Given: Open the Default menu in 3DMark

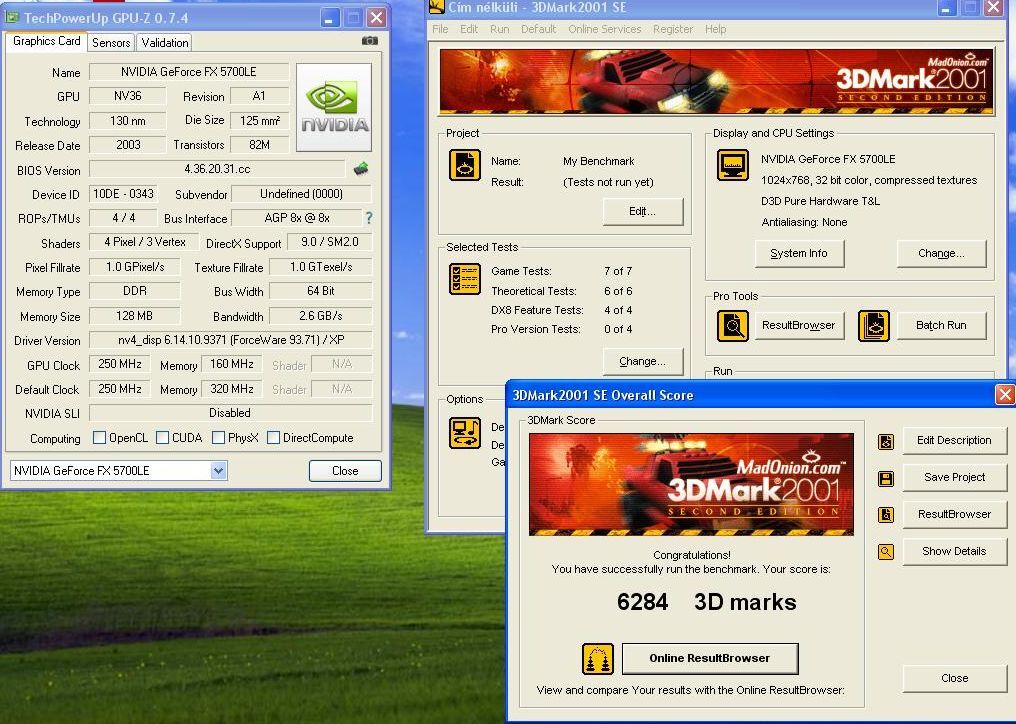Looking at the screenshot, I should coord(538,29).
